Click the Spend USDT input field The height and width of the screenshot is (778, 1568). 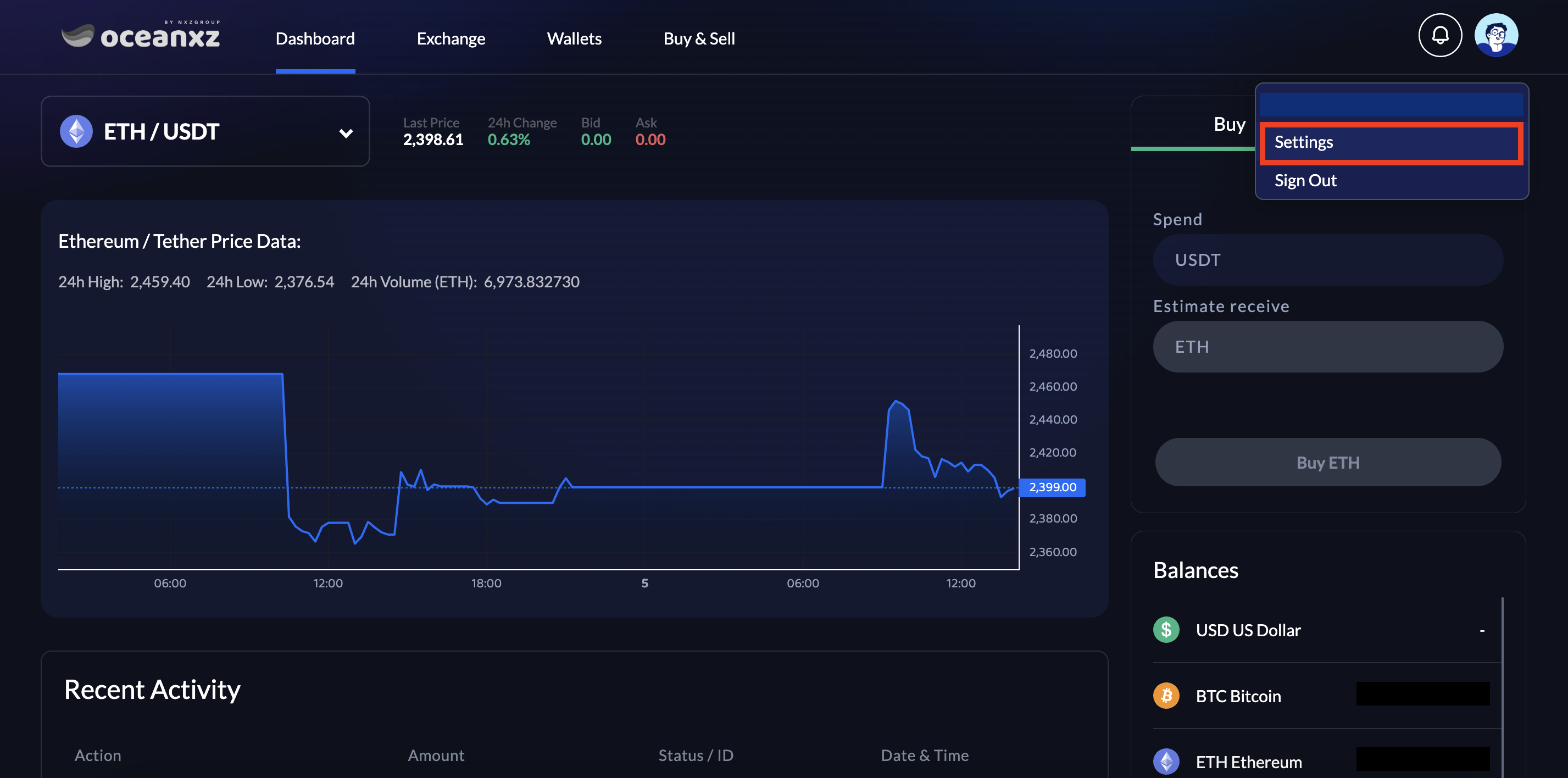(1327, 260)
